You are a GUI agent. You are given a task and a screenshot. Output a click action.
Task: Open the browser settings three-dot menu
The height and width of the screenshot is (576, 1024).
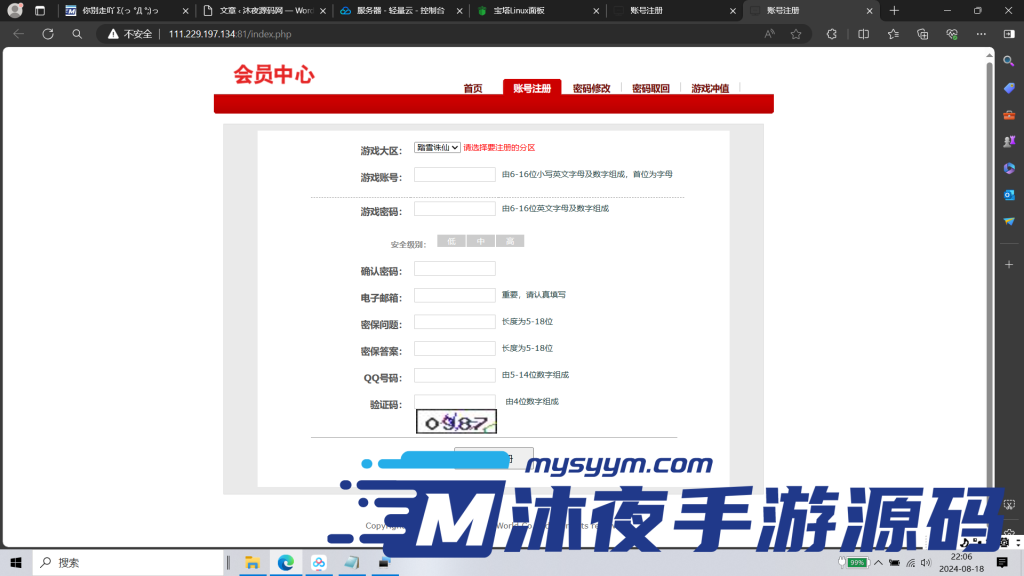click(x=981, y=33)
